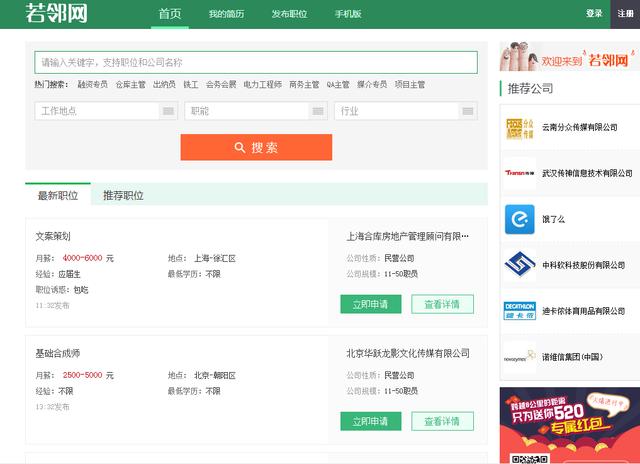Select hot search term 项目主管
The width and height of the screenshot is (640, 464).
tap(410, 84)
